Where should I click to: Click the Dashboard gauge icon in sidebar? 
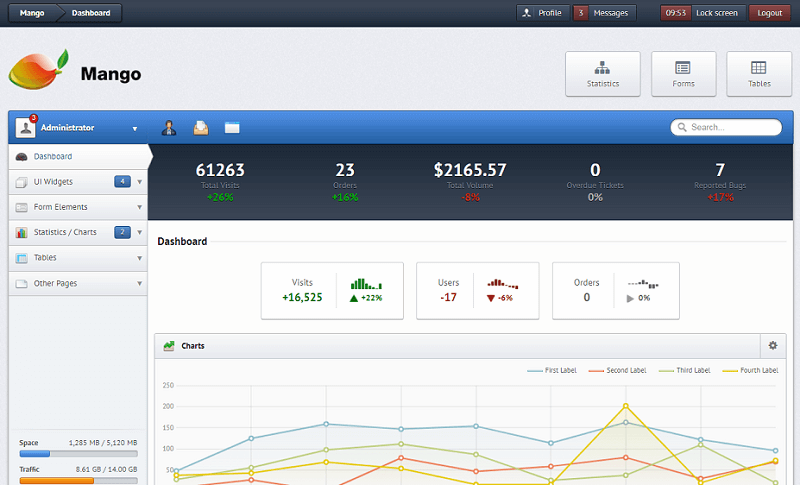click(21, 157)
